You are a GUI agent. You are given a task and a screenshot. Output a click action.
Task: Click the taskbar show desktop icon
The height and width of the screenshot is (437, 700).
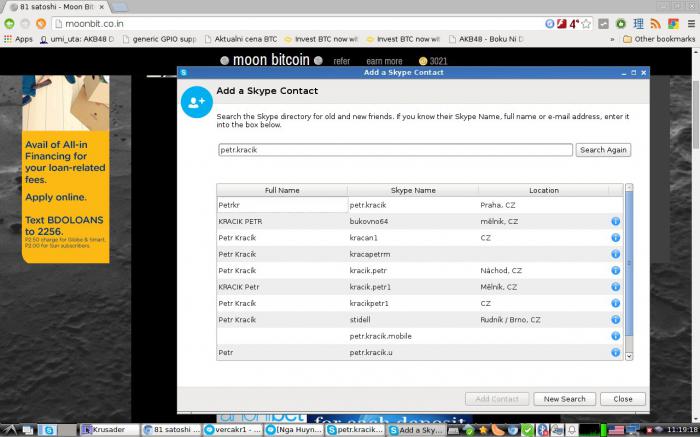coord(28,430)
